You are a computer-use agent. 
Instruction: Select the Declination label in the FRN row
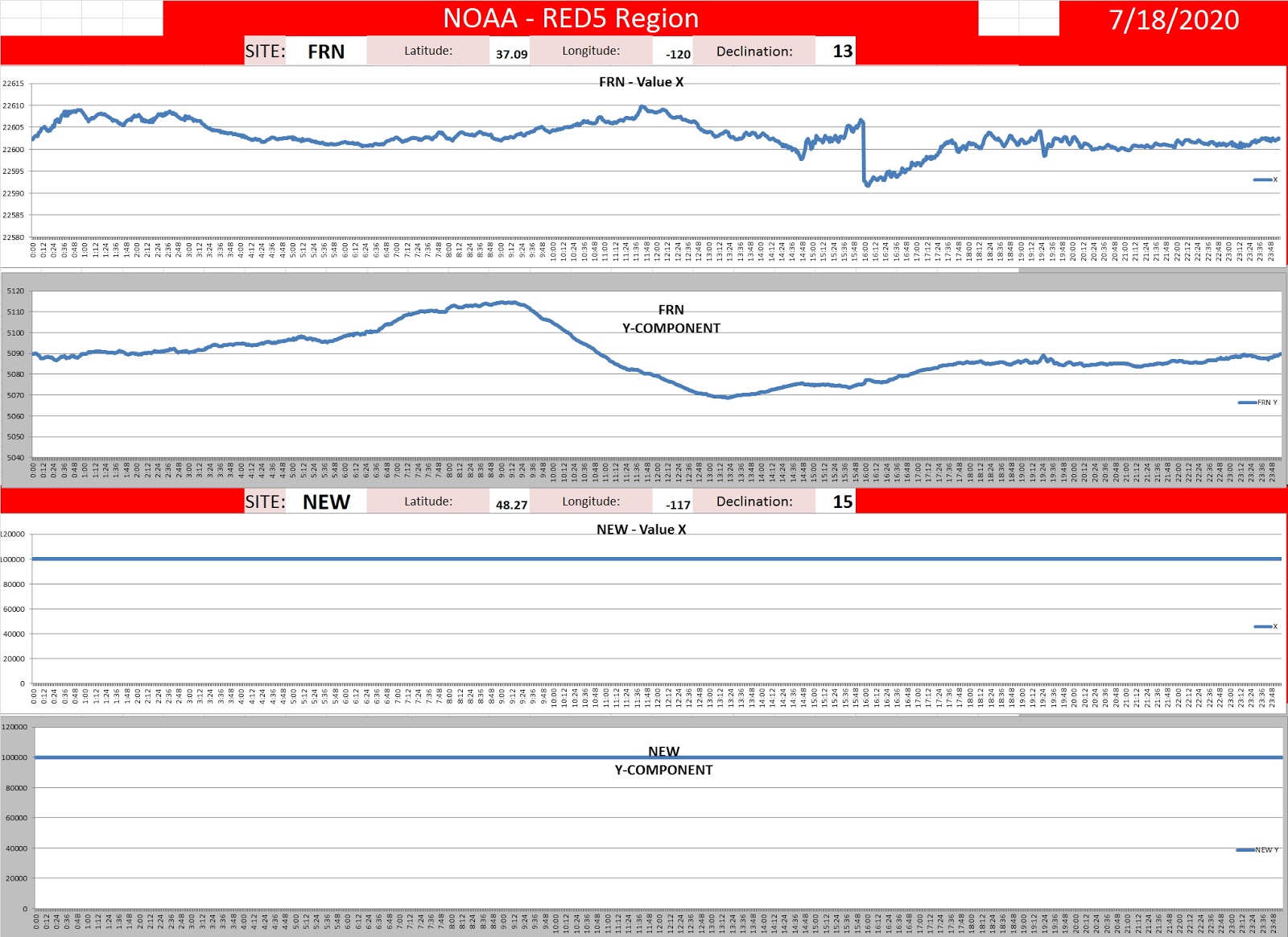tap(754, 52)
